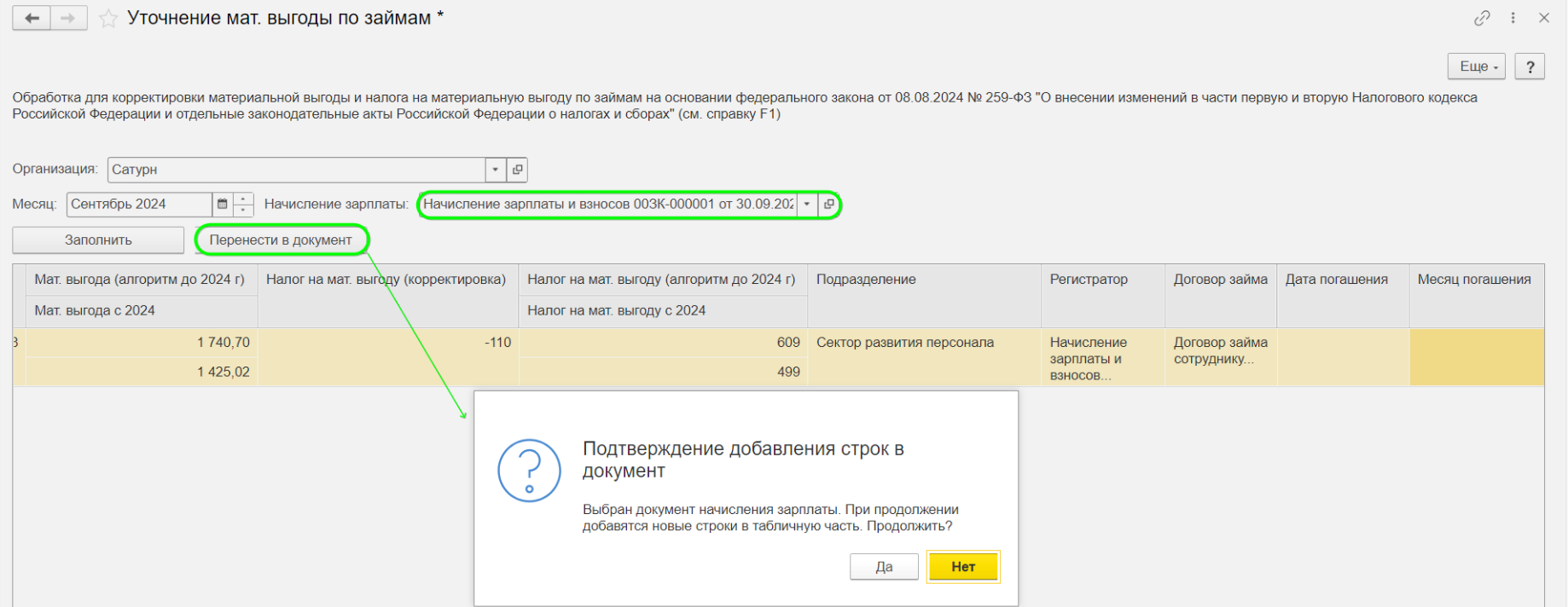Open the Сатурн organization card icon

[517, 170]
